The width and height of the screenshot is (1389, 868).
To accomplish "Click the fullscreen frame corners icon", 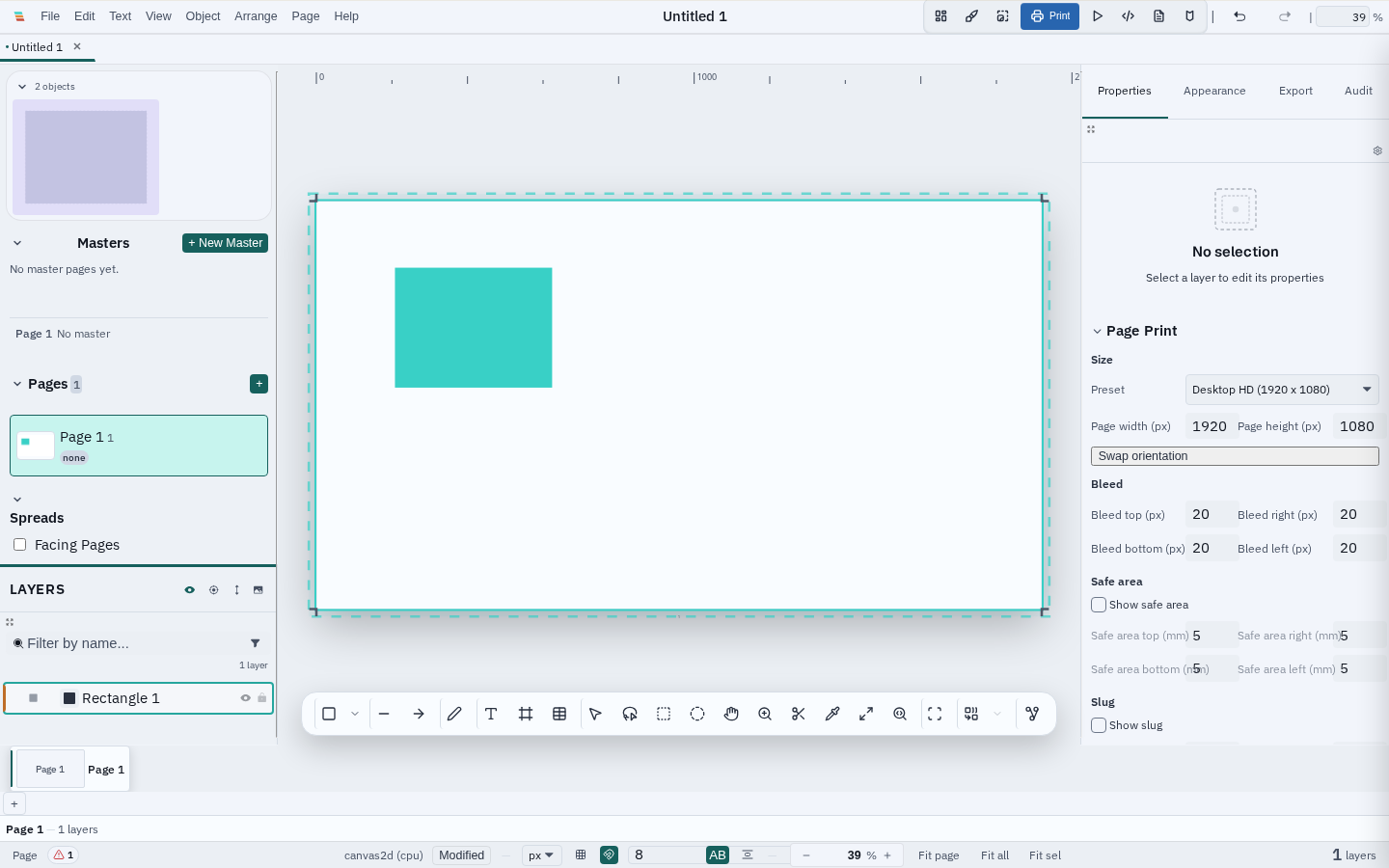I will [x=935, y=714].
